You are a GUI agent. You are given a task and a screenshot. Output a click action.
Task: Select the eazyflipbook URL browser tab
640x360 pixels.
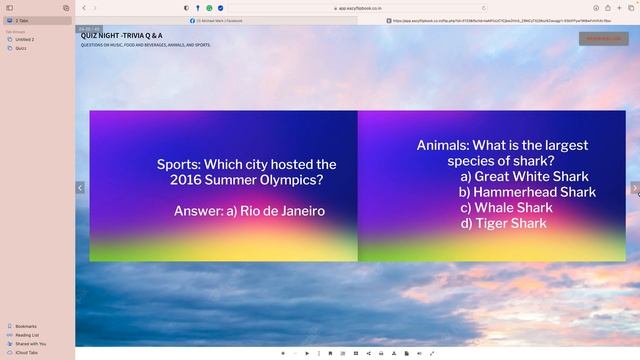(499, 20)
